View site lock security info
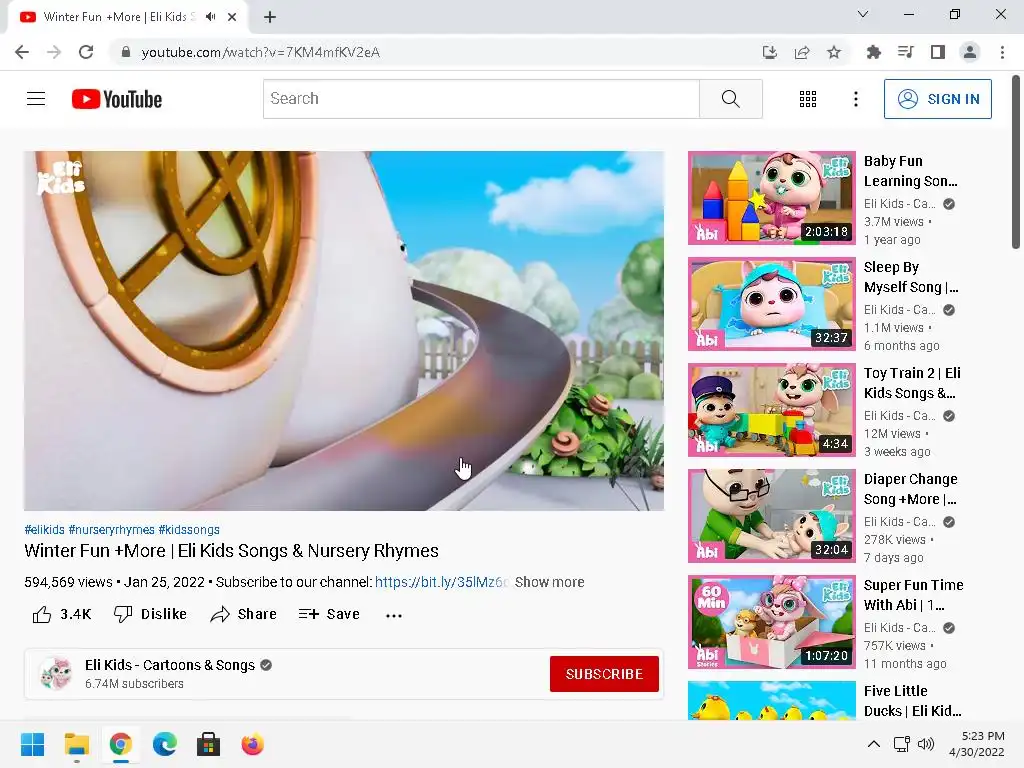Screen dimensions: 1024x768 tap(125, 52)
